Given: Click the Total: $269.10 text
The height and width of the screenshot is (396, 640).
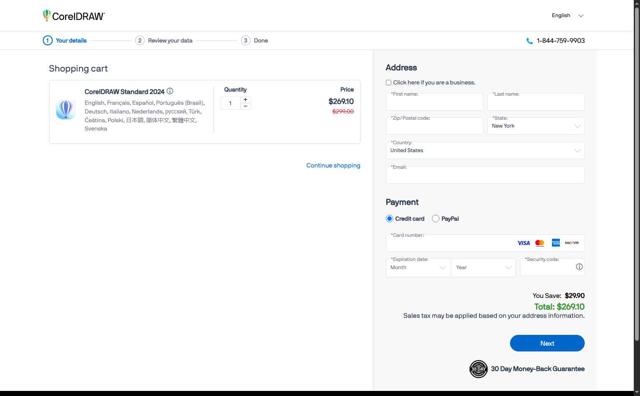Looking at the screenshot, I should [x=559, y=307].
